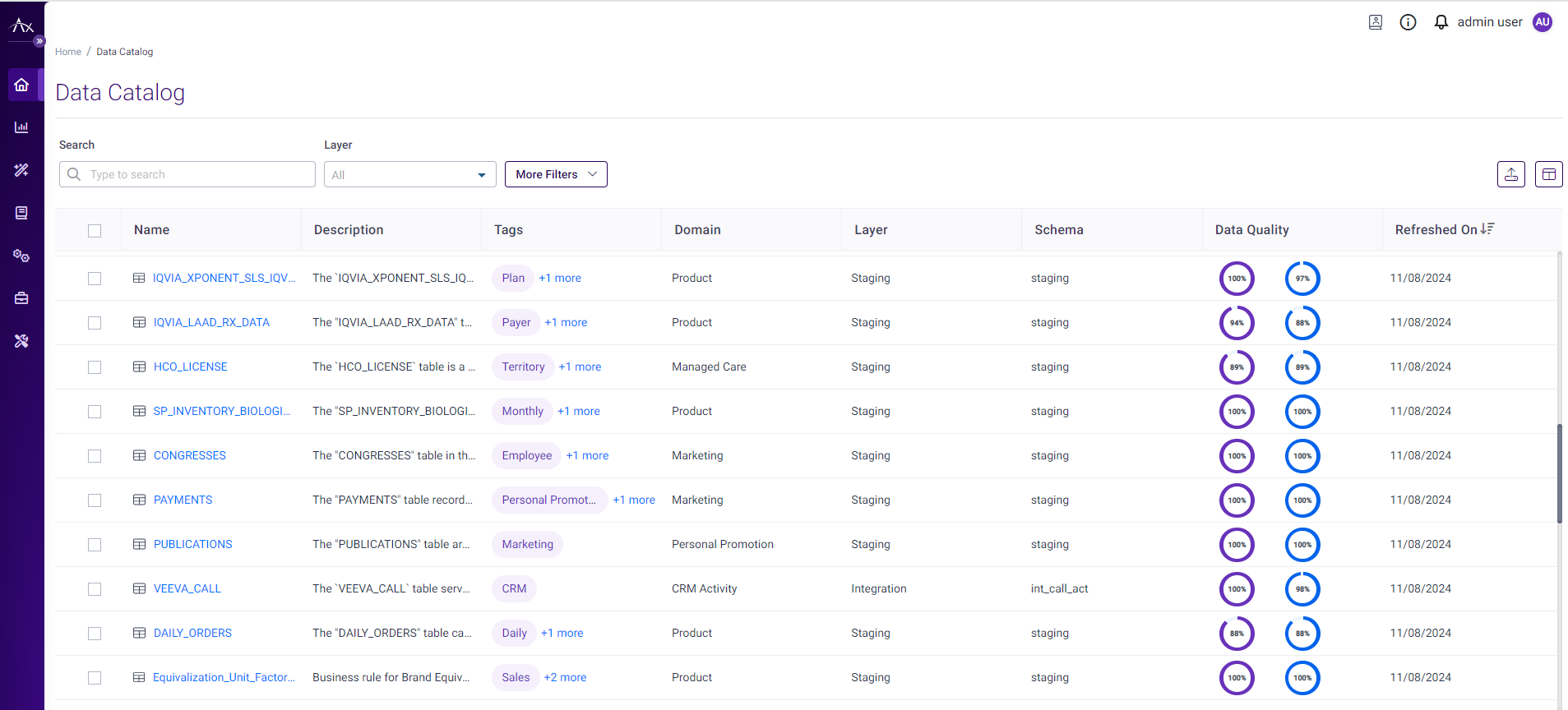Check the HCO_LICENSE row checkbox

tap(95, 367)
